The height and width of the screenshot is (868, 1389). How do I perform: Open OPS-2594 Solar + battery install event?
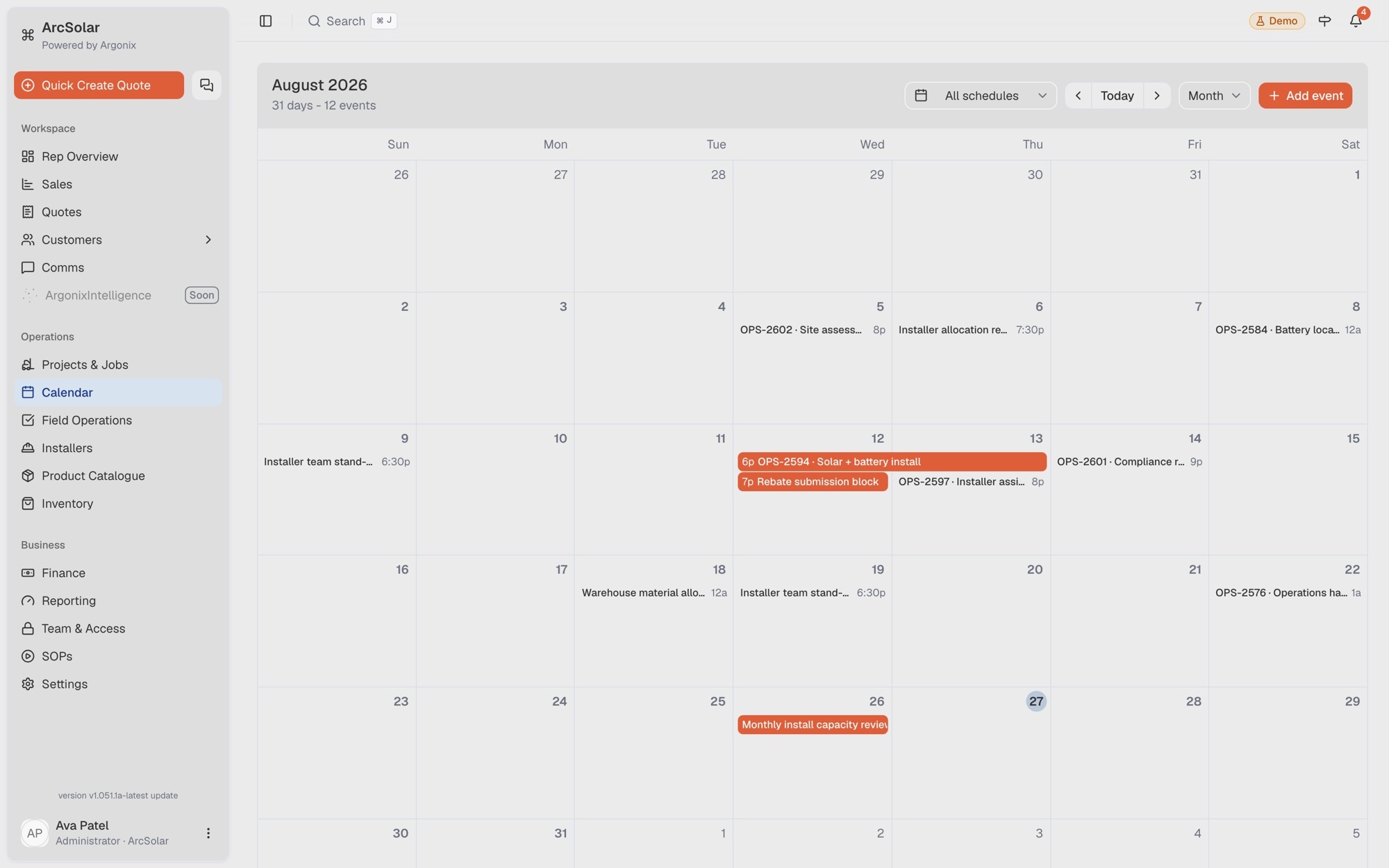(892, 462)
